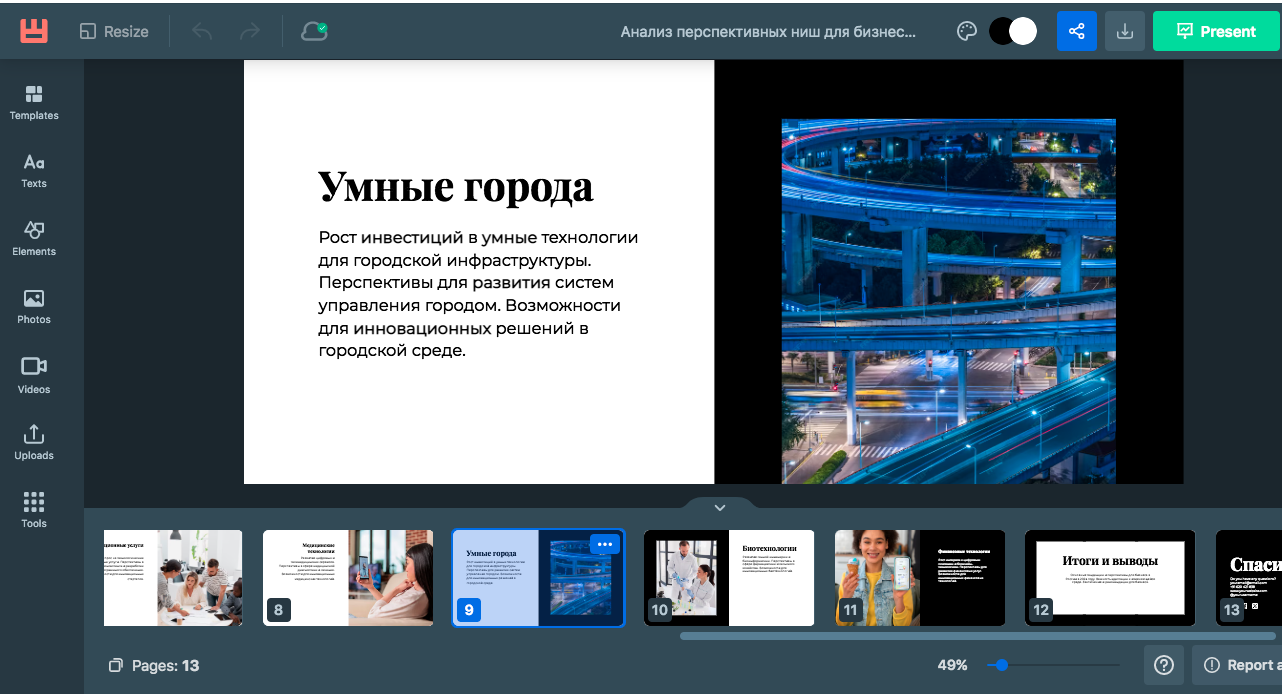Image resolution: width=1282 pixels, height=694 pixels.
Task: Open the color palette styles menu
Action: point(966,31)
